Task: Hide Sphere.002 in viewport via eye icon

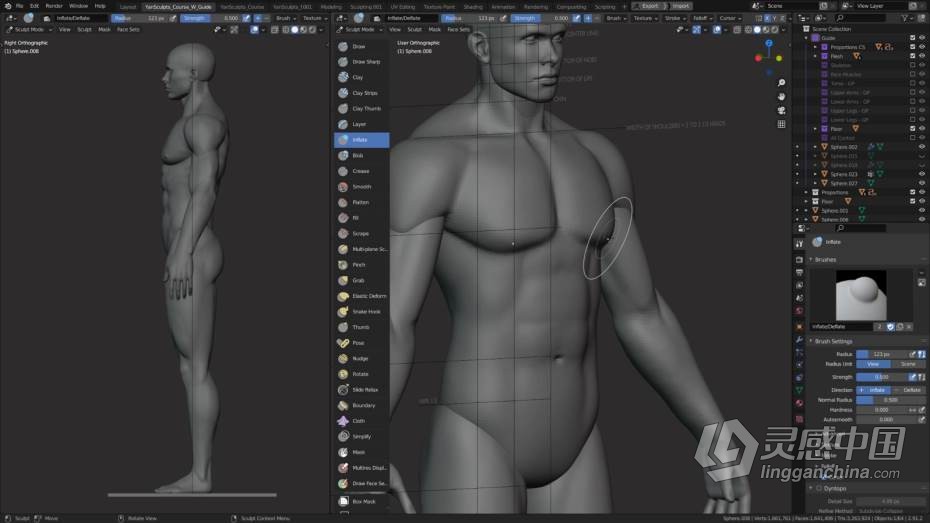Action: (922, 146)
